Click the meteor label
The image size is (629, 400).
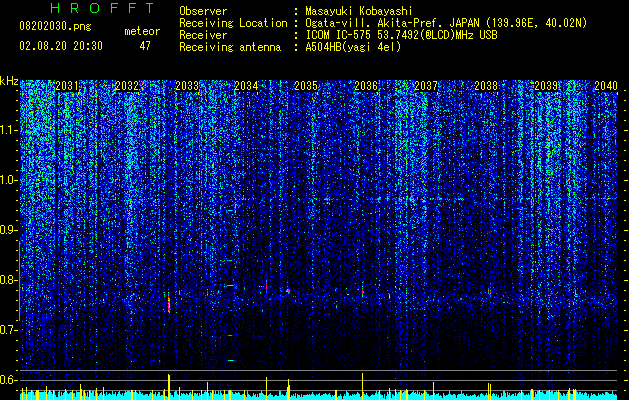[x=142, y=31]
